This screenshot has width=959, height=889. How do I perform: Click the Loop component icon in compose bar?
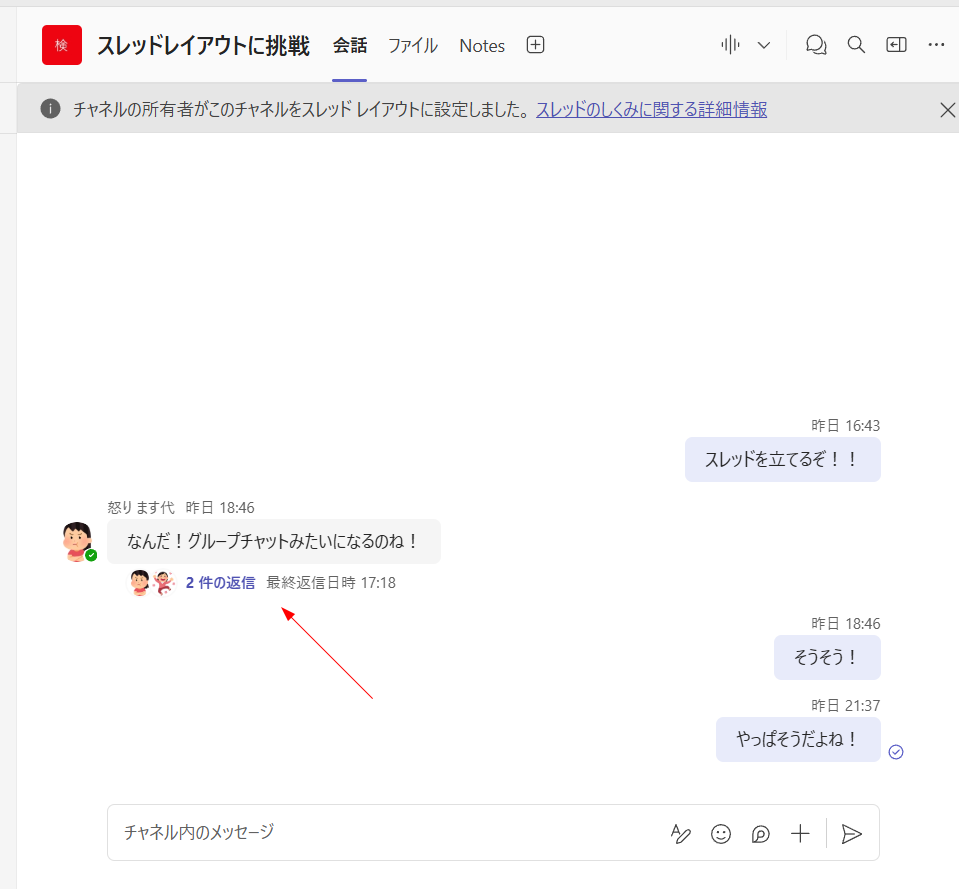tap(760, 834)
